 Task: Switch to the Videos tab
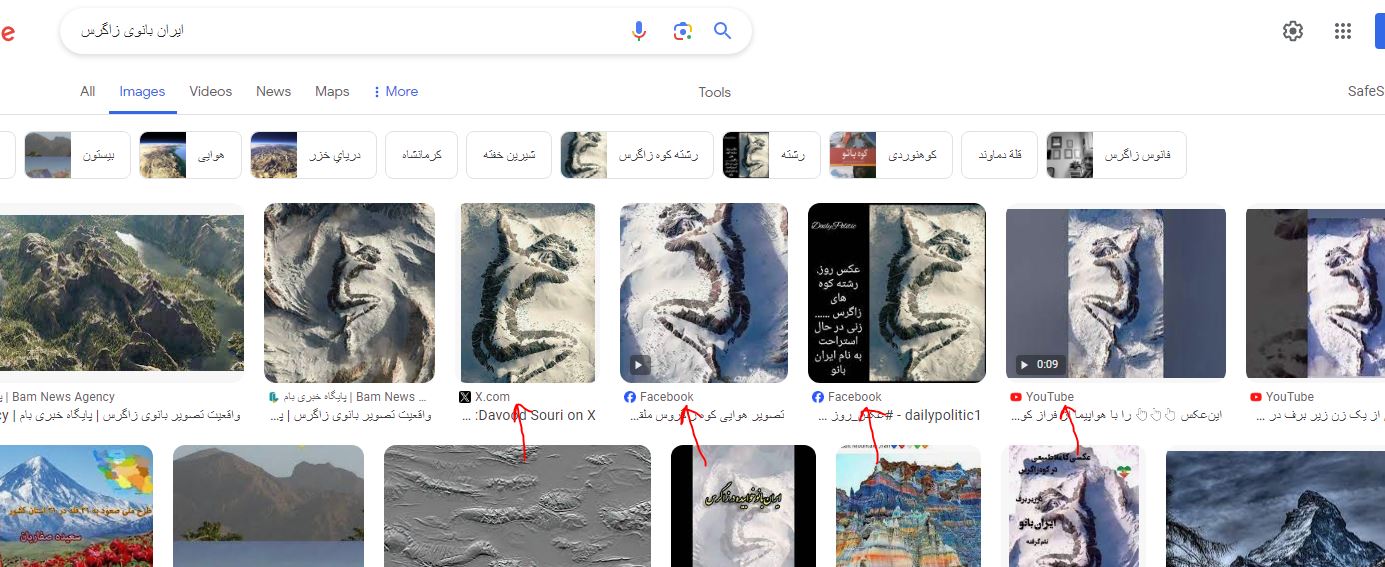point(210,92)
